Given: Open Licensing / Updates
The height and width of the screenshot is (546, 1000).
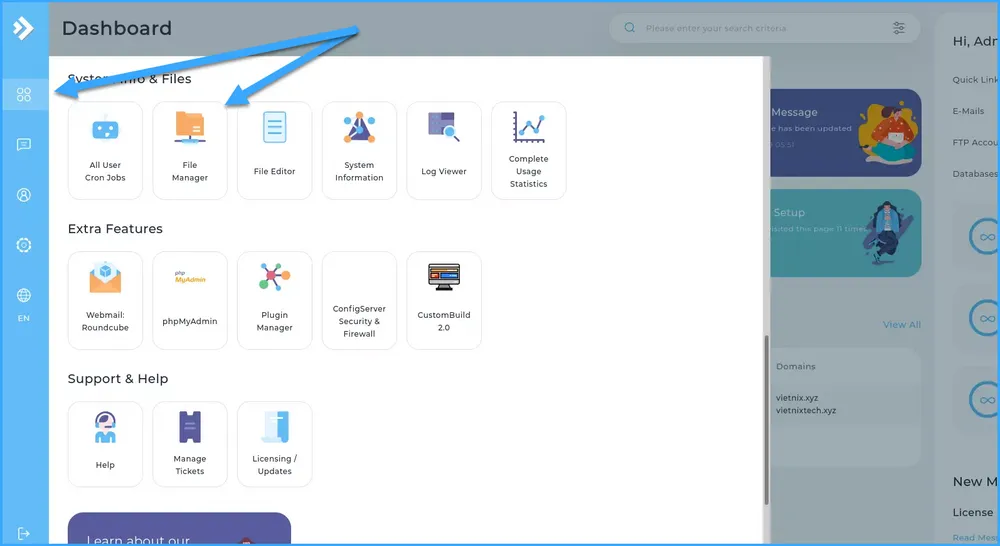Looking at the screenshot, I should 274,444.
